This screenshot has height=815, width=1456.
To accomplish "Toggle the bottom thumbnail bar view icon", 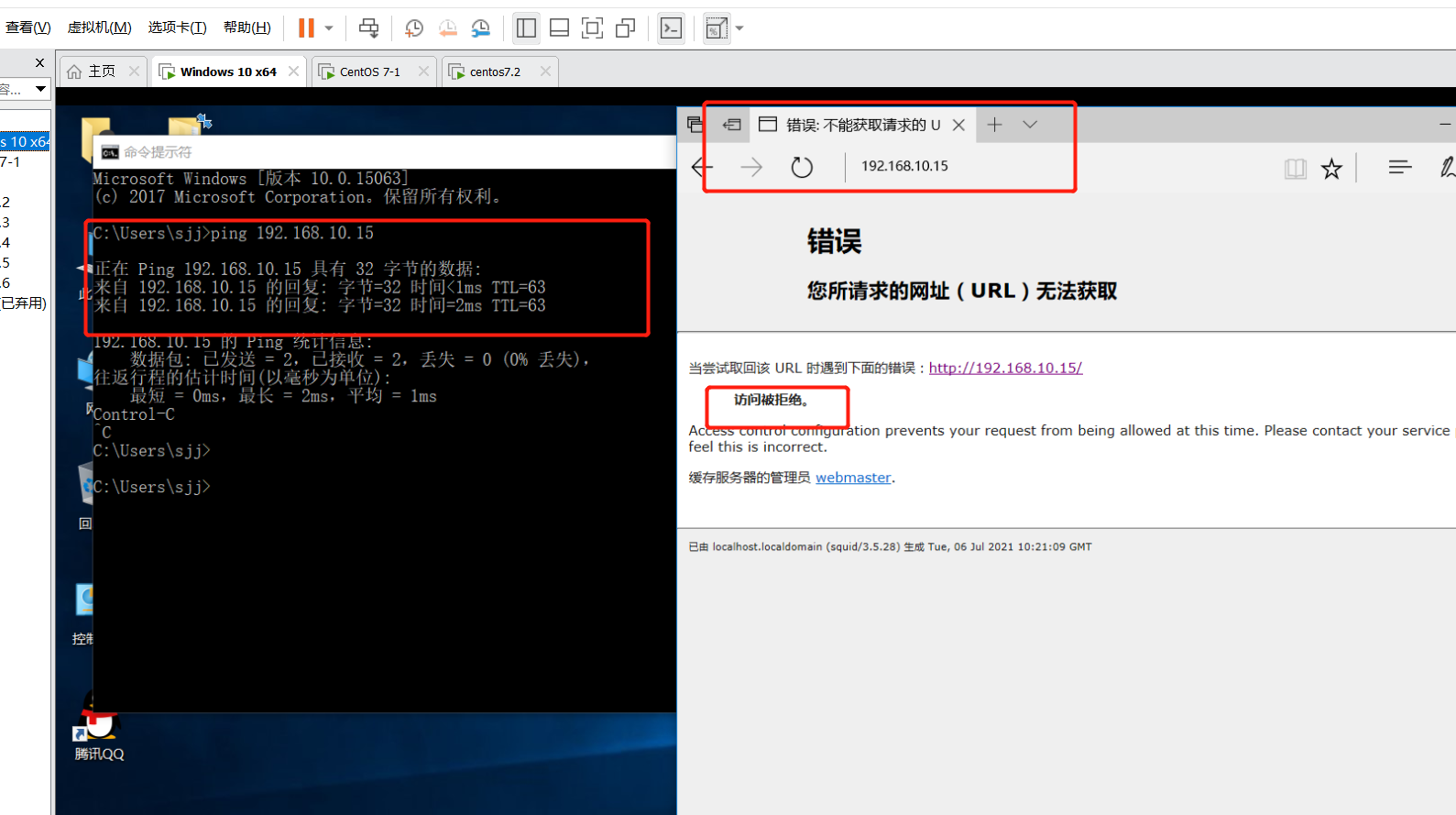I will 559,28.
